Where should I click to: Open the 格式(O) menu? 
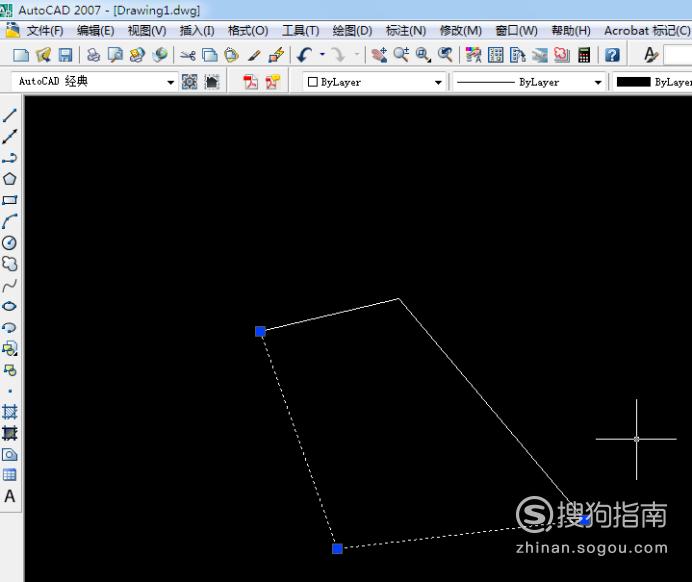coord(248,30)
